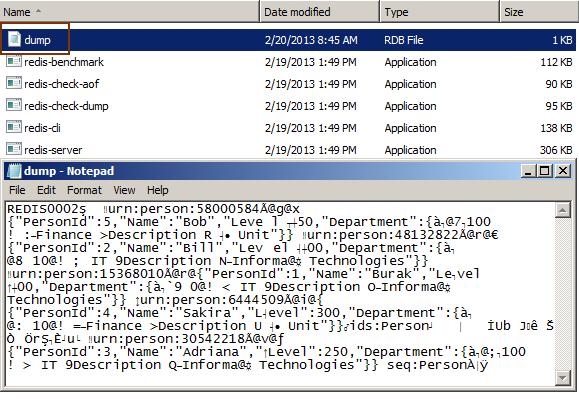Viewport: 579px width, 399px height.
Task: Click the '112 KB' size cell
Action: click(x=556, y=62)
